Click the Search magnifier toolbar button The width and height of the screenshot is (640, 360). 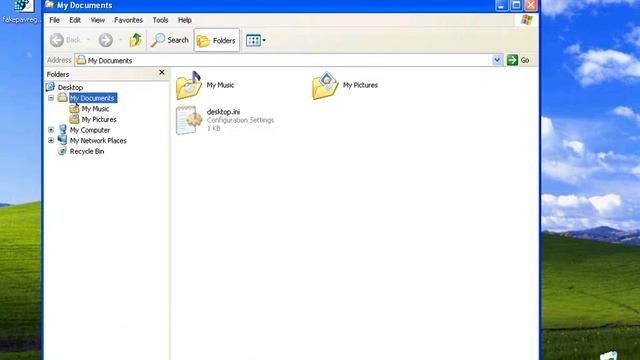pyautogui.click(x=169, y=40)
